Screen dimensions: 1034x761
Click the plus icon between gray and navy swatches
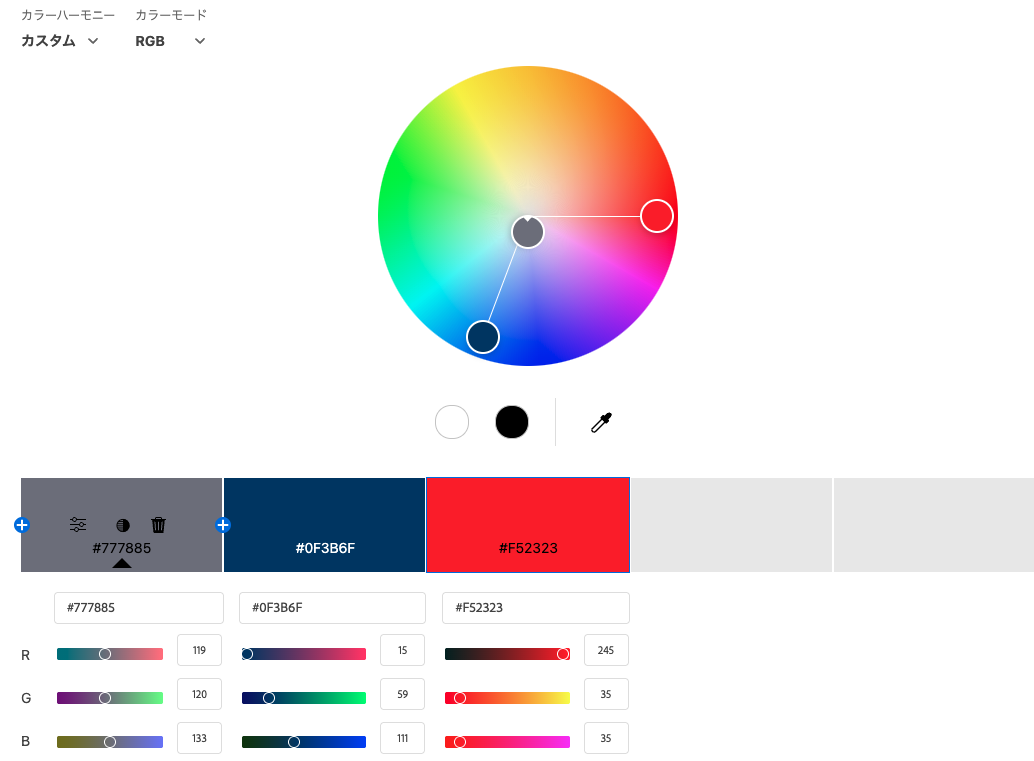(x=223, y=525)
